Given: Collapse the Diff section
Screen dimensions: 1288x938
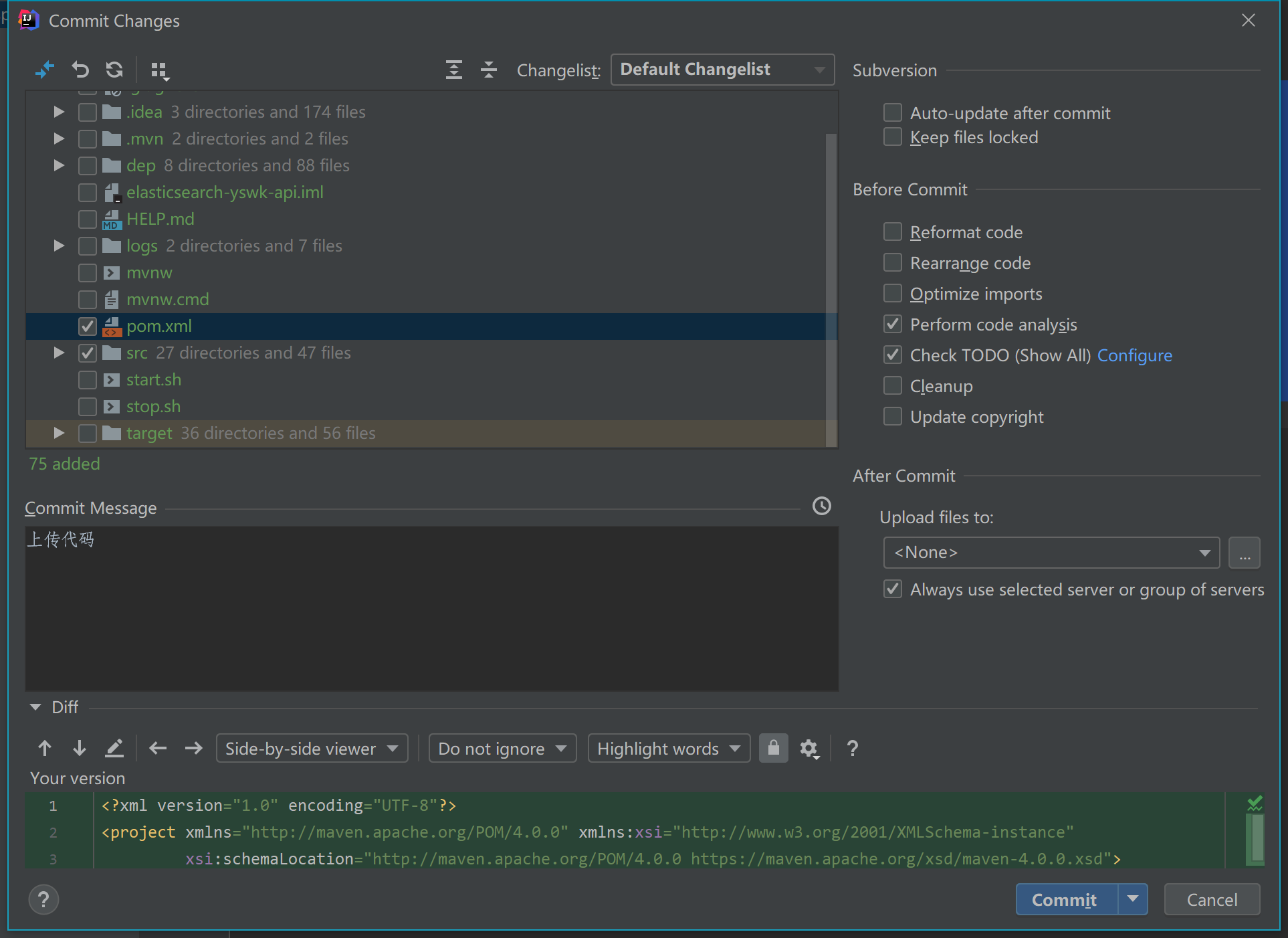Looking at the screenshot, I should pyautogui.click(x=35, y=707).
